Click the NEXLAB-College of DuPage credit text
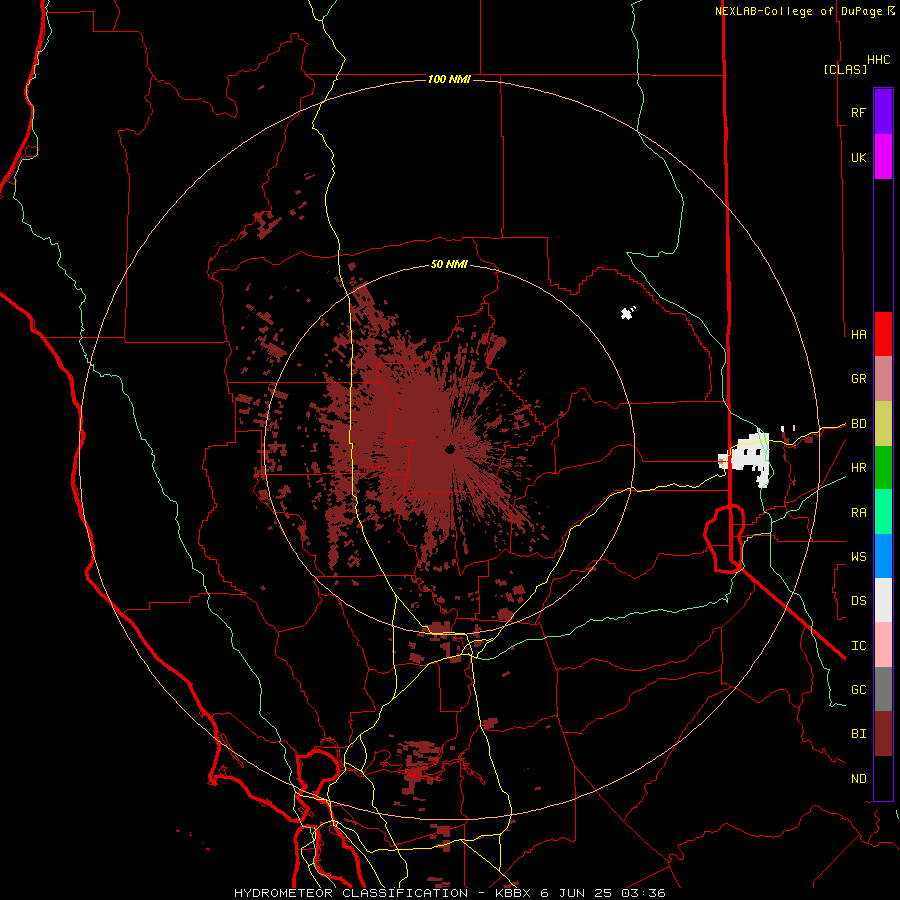900x900 pixels. [x=798, y=11]
